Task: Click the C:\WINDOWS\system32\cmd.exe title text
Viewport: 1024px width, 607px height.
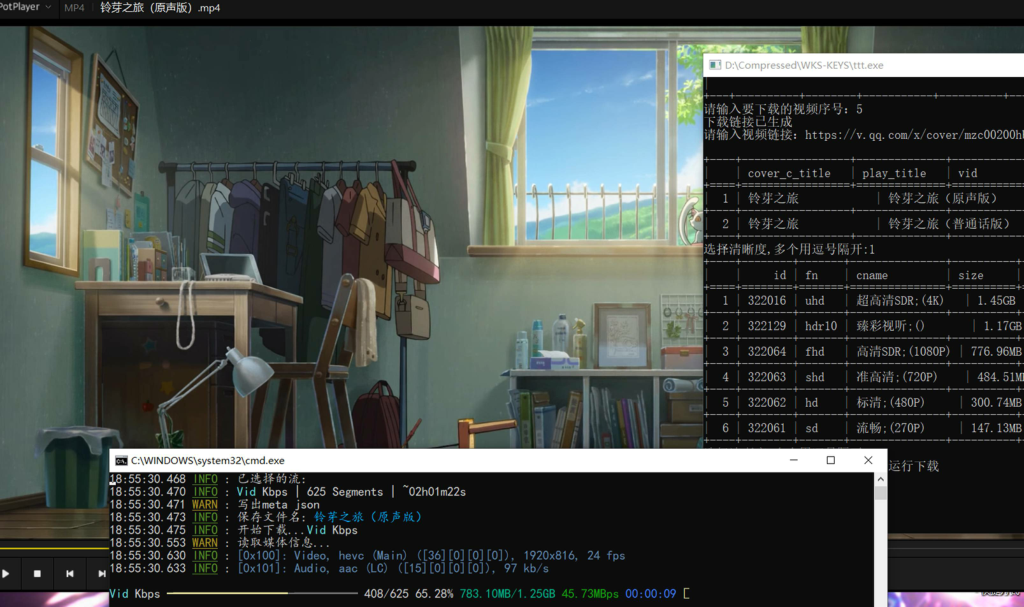Action: [x=208, y=461]
